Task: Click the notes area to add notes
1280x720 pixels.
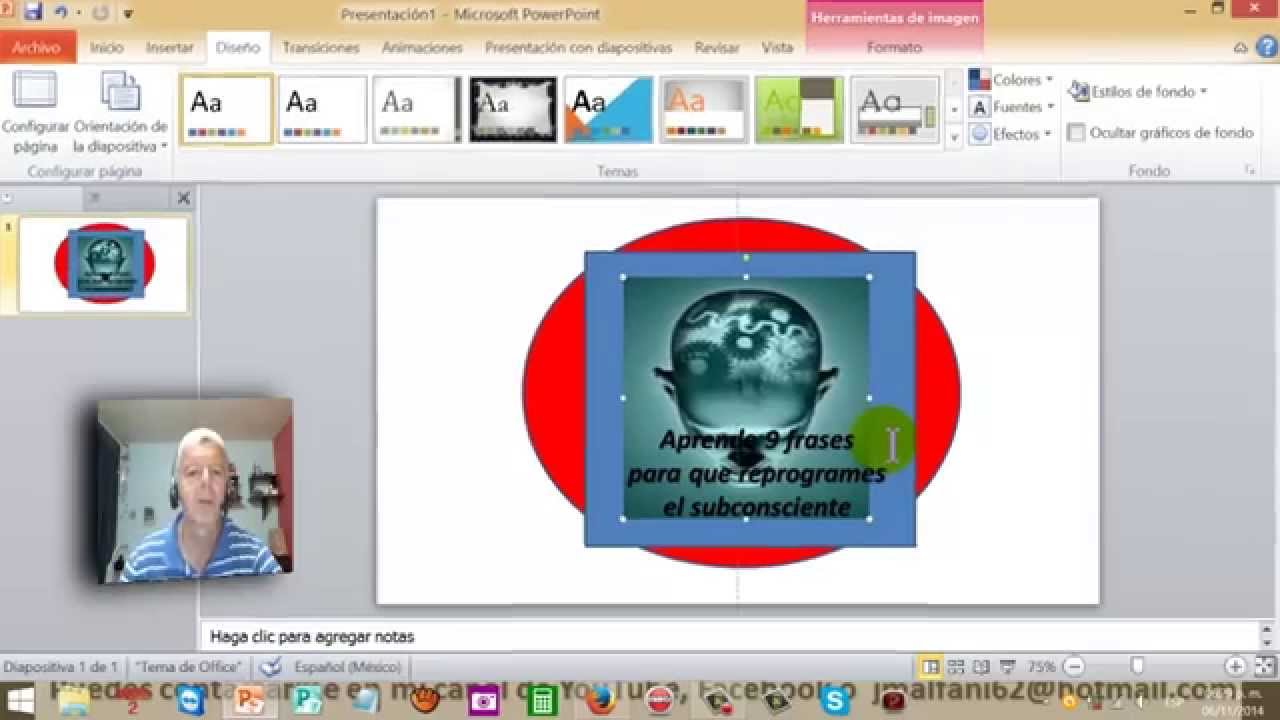Action: [x=730, y=636]
